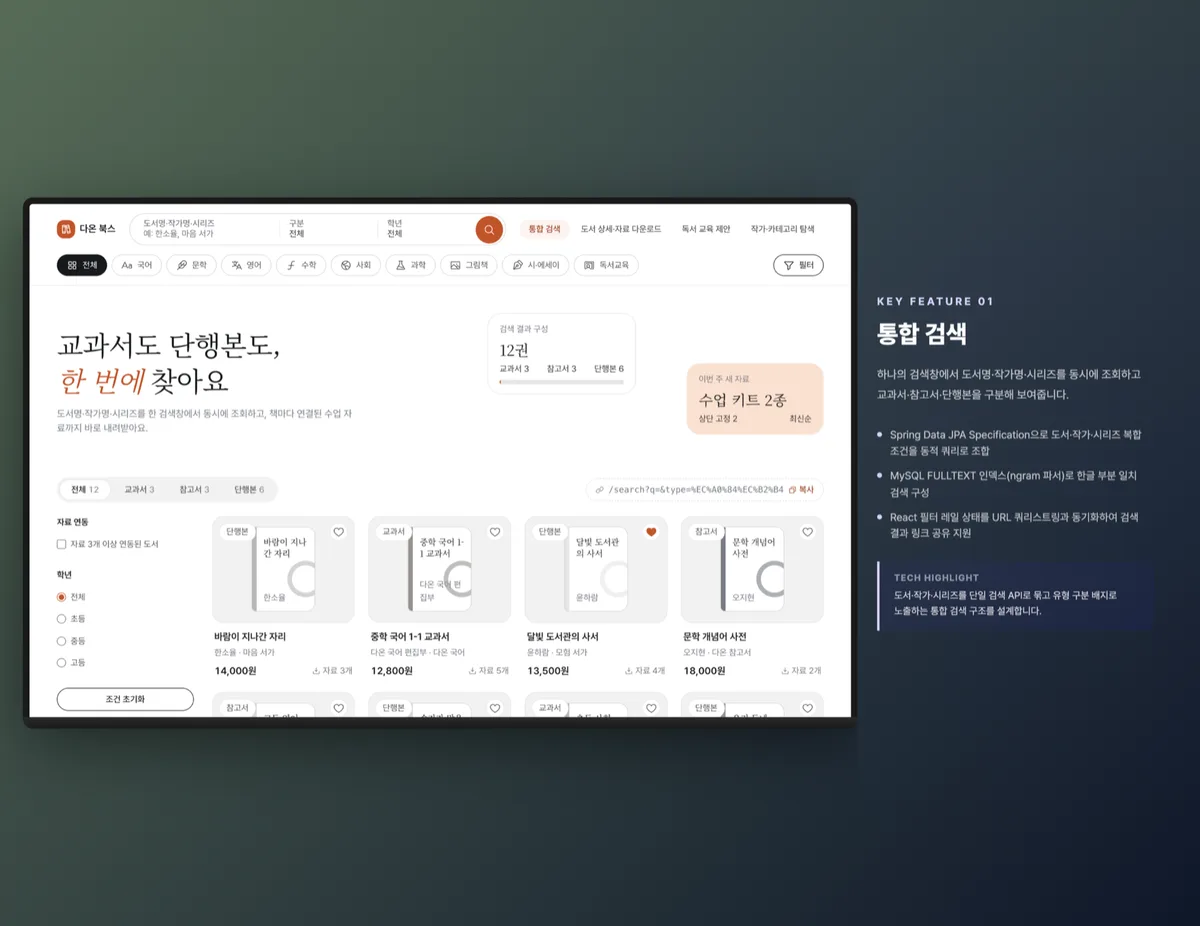Switch to the 단행본 6 results tab

pyautogui.click(x=249, y=490)
